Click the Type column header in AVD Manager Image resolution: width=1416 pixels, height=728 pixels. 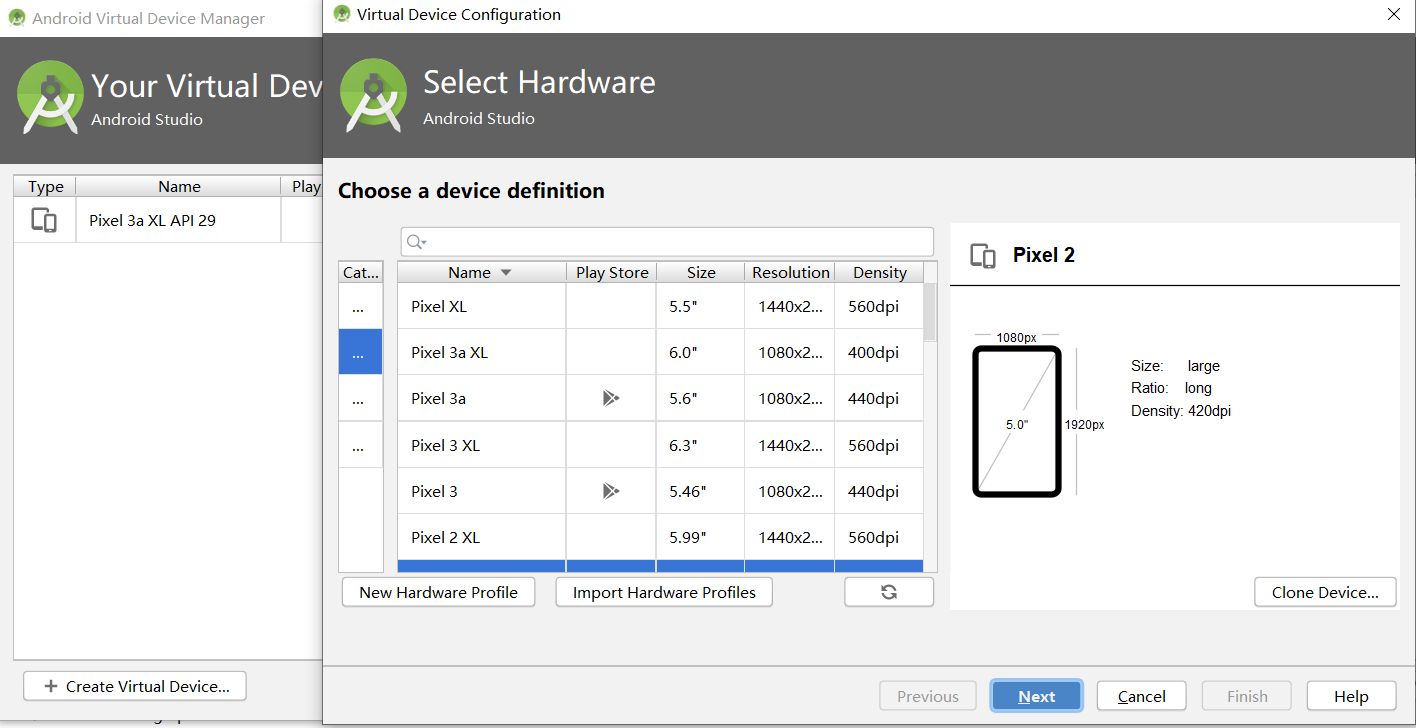coord(45,186)
